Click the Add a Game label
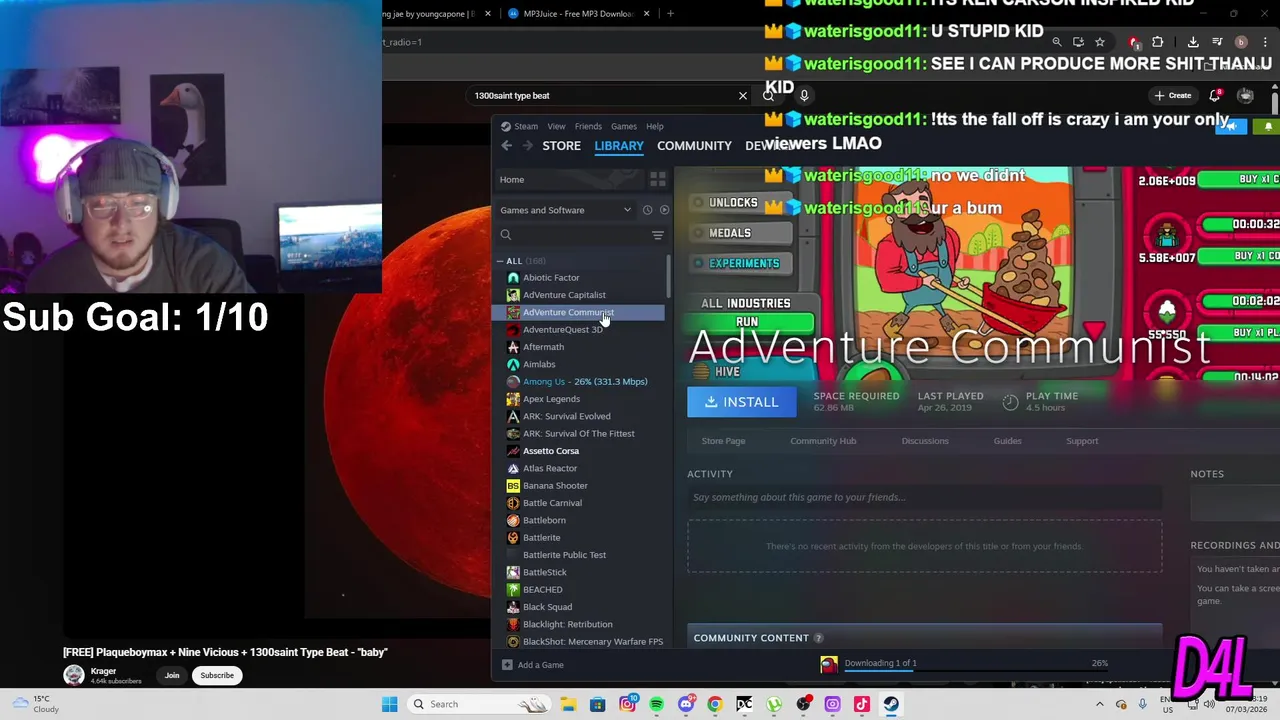 click(x=541, y=665)
